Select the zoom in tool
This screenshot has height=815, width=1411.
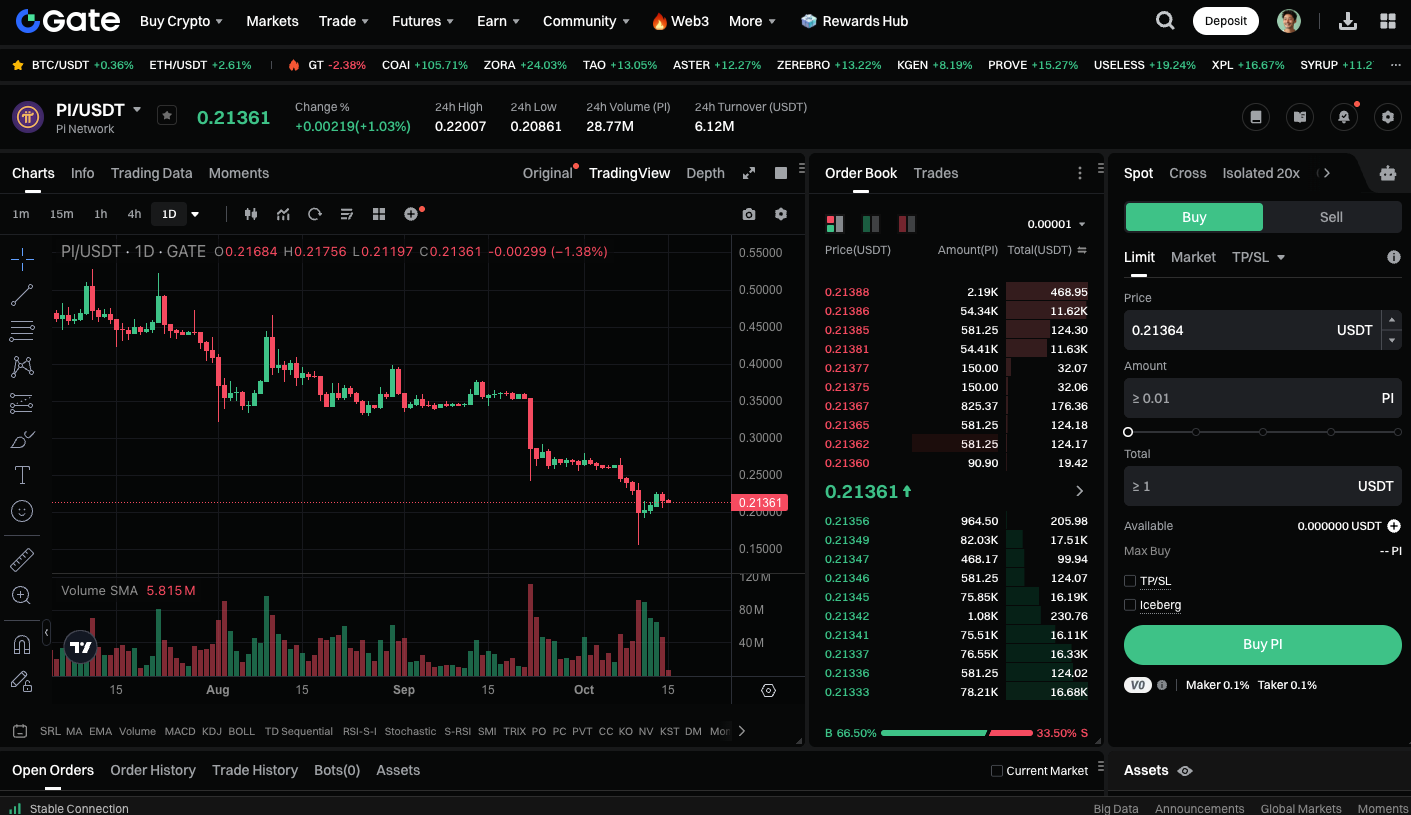pyautogui.click(x=22, y=595)
